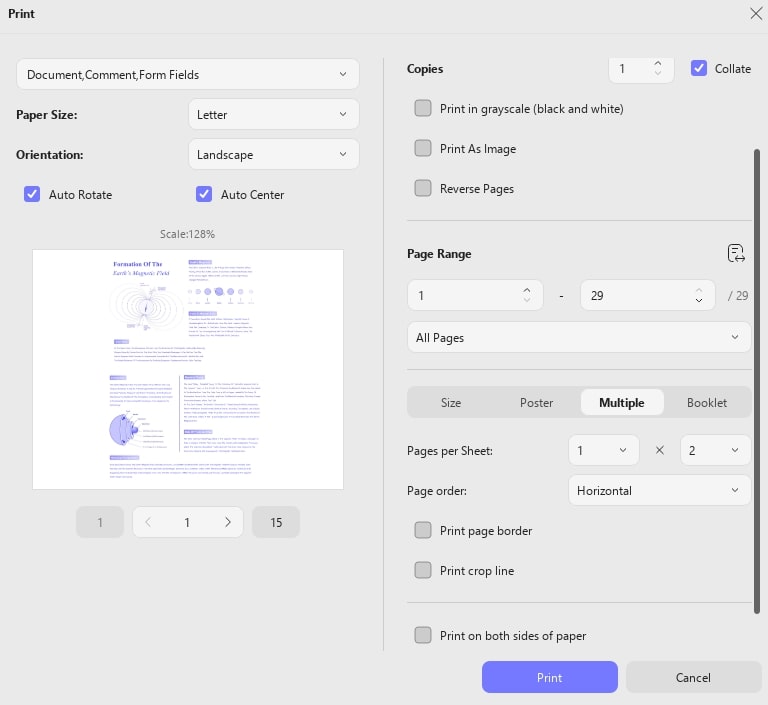Screen dimensions: 768x705
Task: Go to previous preview page arrow
Action: 147,522
